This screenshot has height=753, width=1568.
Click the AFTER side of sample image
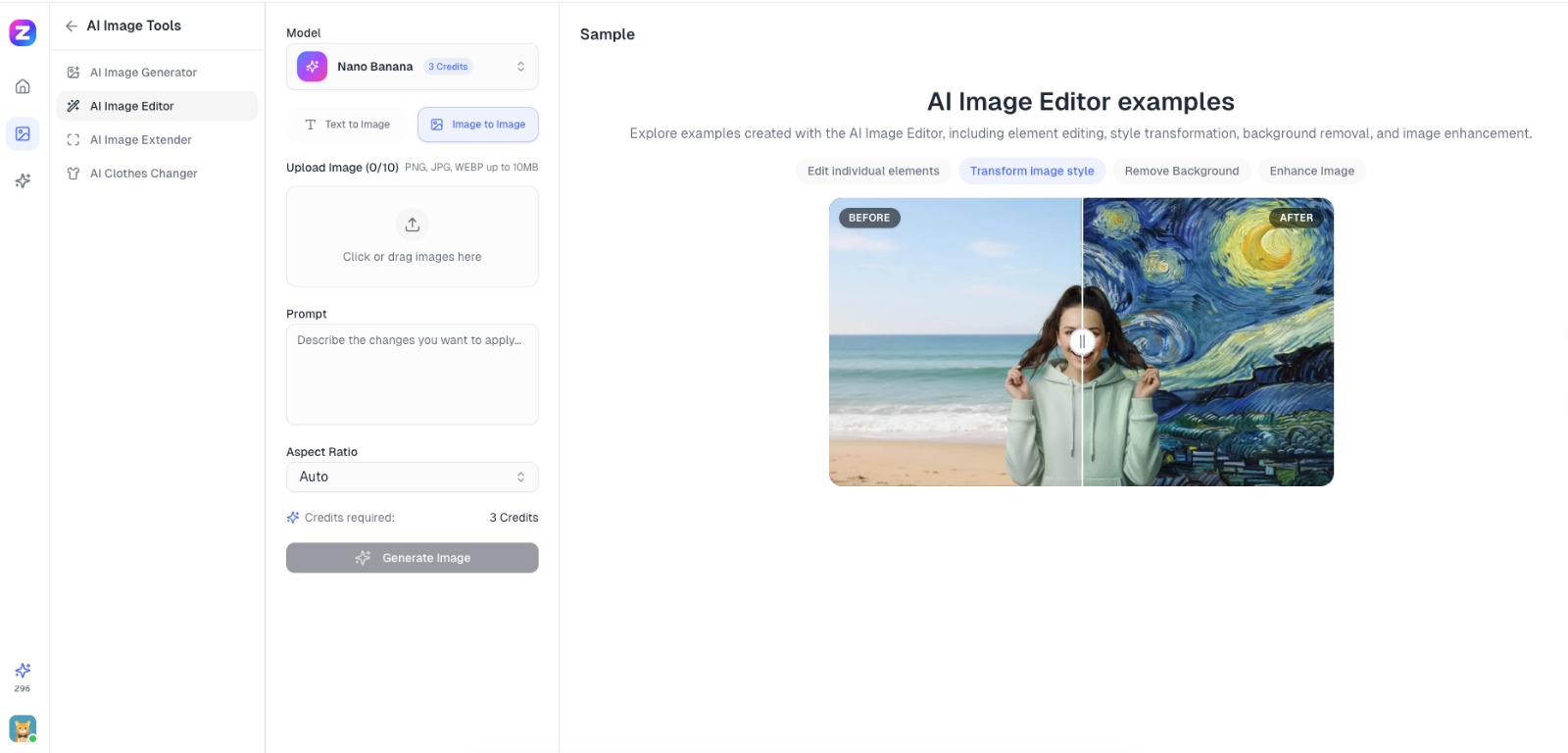[x=1208, y=342]
